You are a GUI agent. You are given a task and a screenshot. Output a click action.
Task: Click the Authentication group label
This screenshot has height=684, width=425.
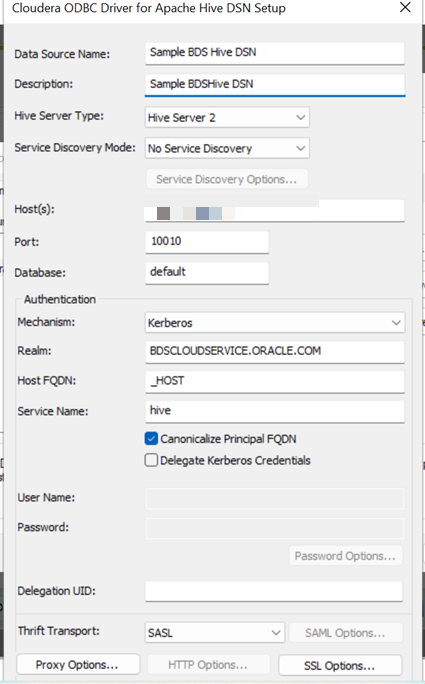coord(60,300)
